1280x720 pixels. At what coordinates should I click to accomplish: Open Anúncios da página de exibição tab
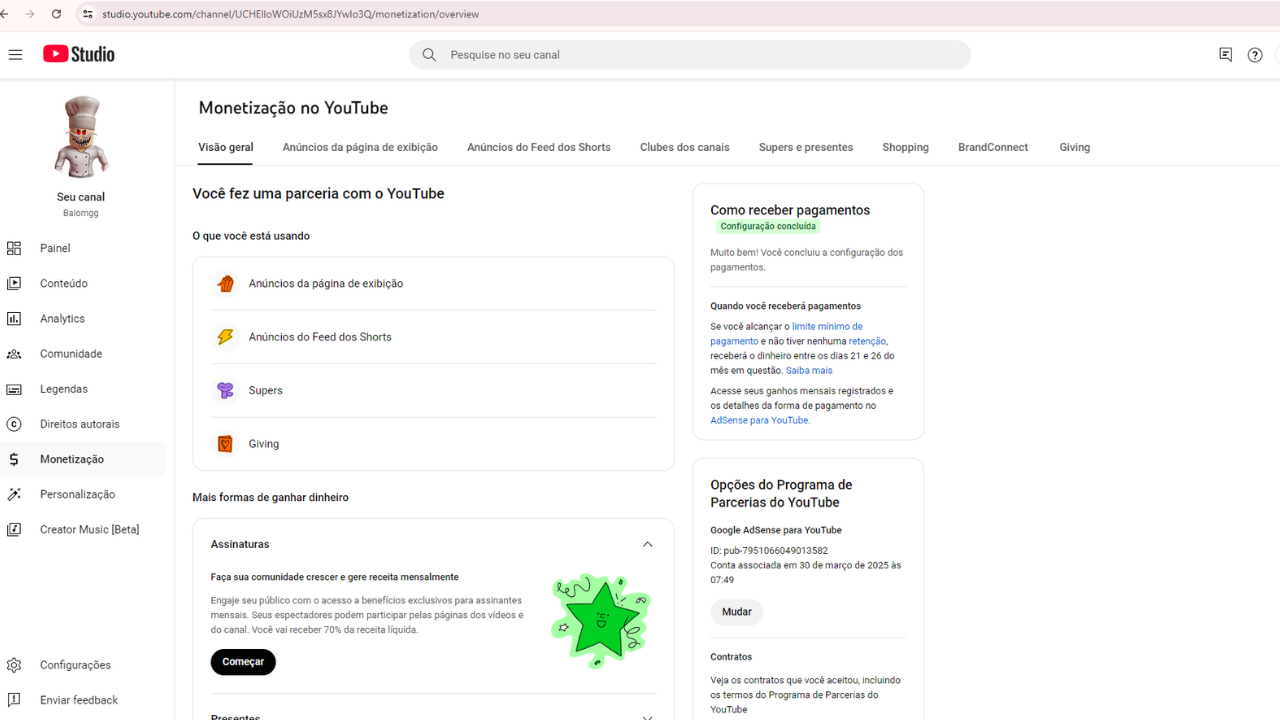[360, 147]
